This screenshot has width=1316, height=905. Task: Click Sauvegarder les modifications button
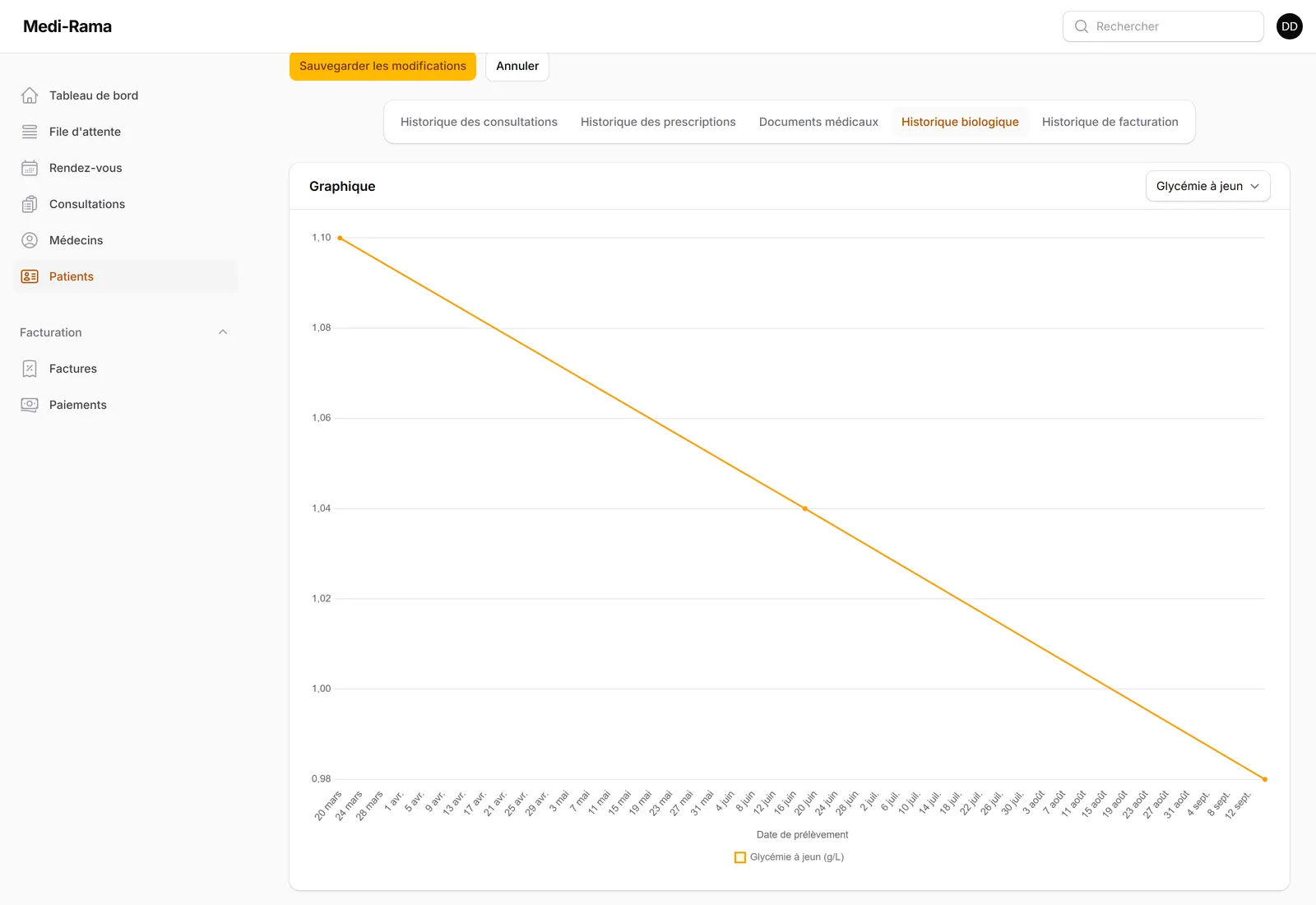(382, 66)
